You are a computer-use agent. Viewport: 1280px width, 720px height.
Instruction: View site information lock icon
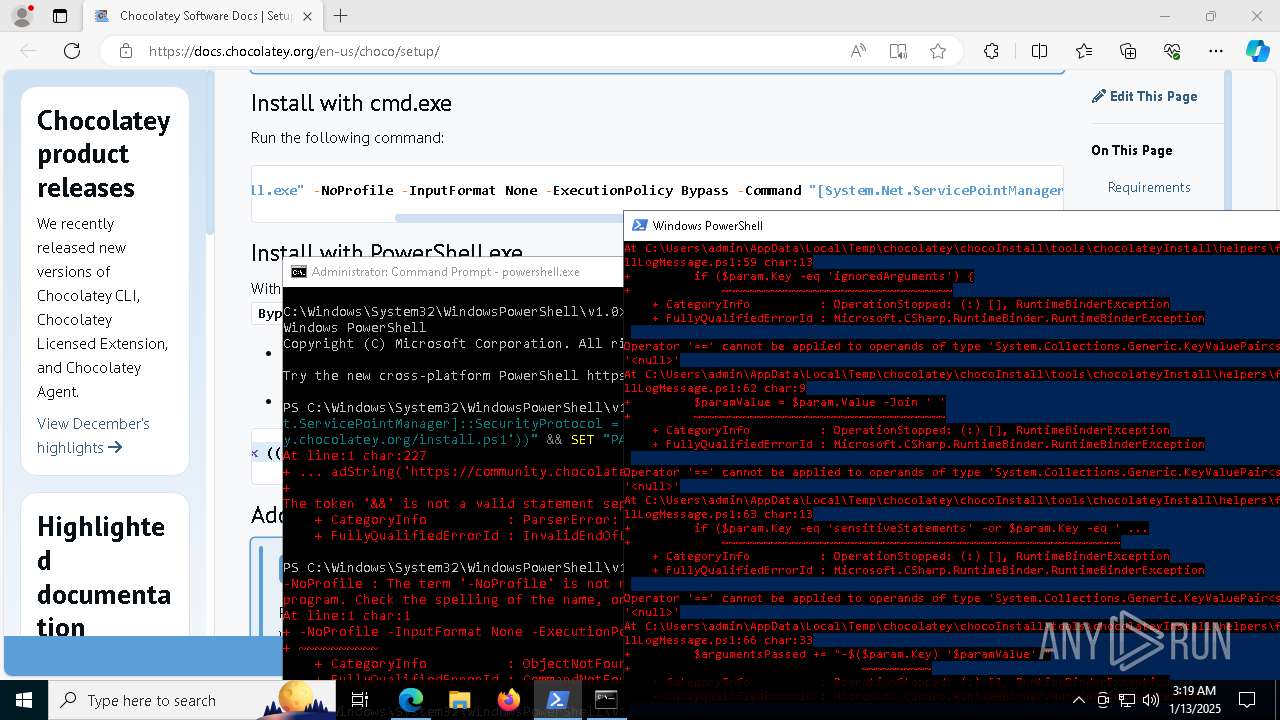125,51
